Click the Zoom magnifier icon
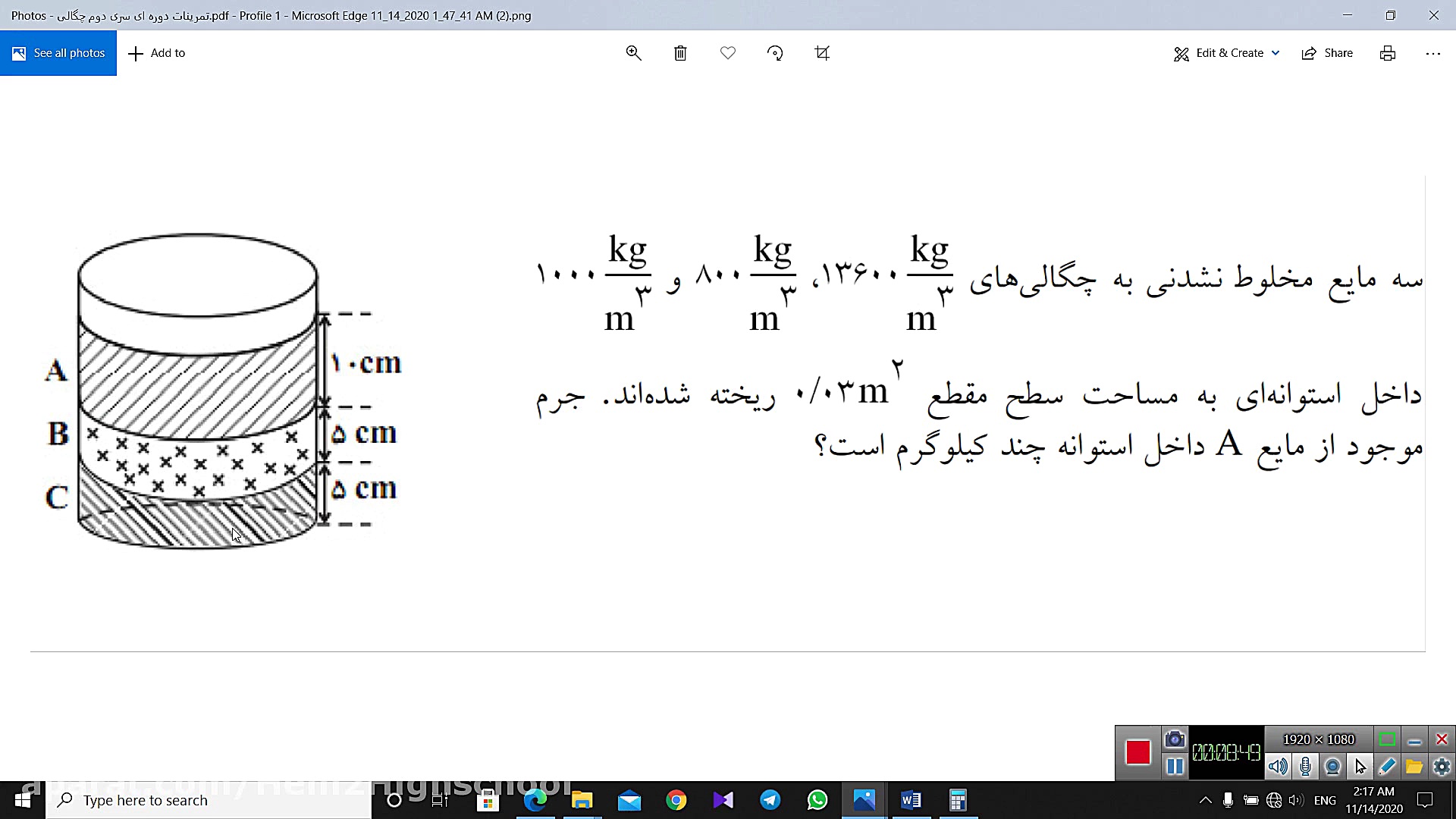 (x=633, y=53)
